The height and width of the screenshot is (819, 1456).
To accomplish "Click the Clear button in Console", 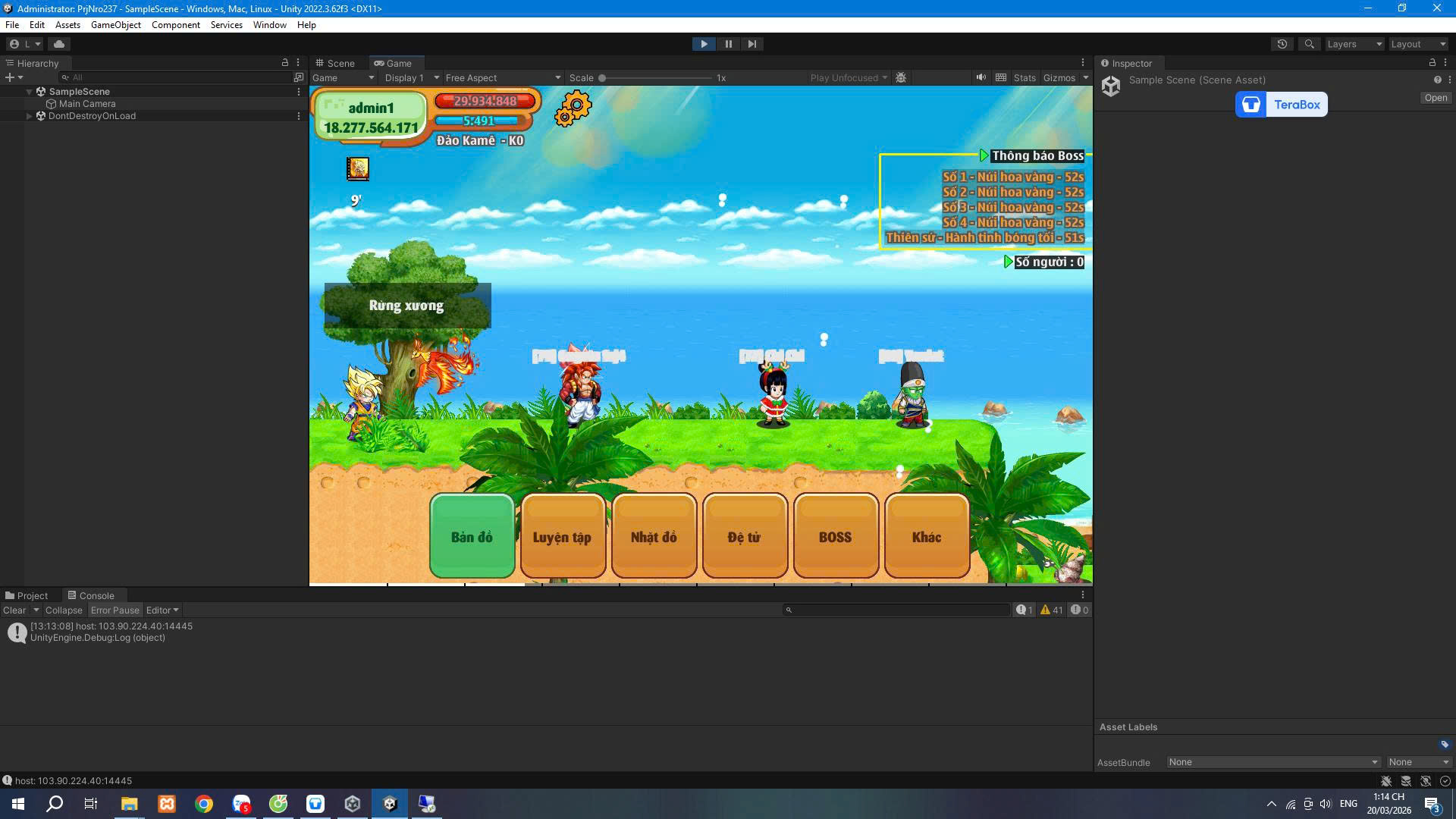I will point(14,610).
